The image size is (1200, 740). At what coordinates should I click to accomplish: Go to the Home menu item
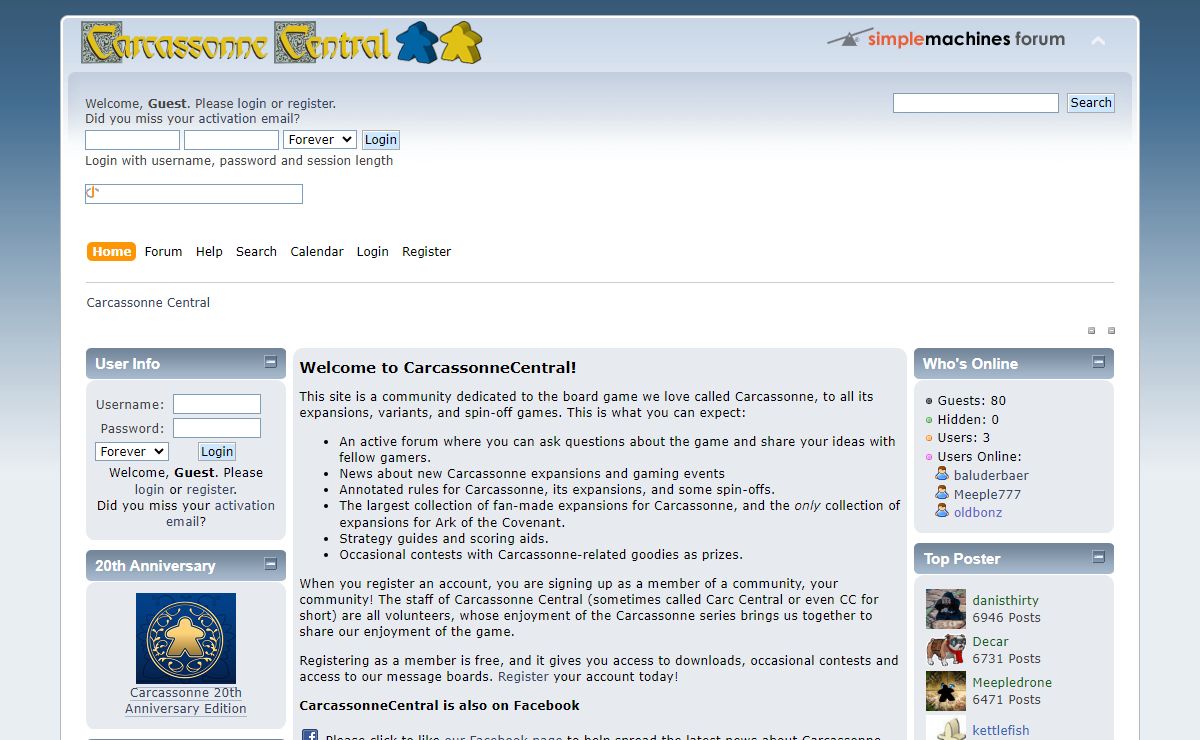click(x=111, y=252)
